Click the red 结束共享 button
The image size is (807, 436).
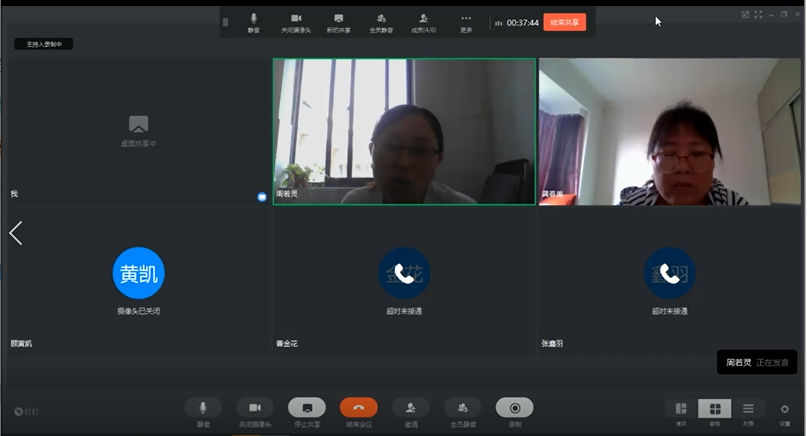click(565, 22)
